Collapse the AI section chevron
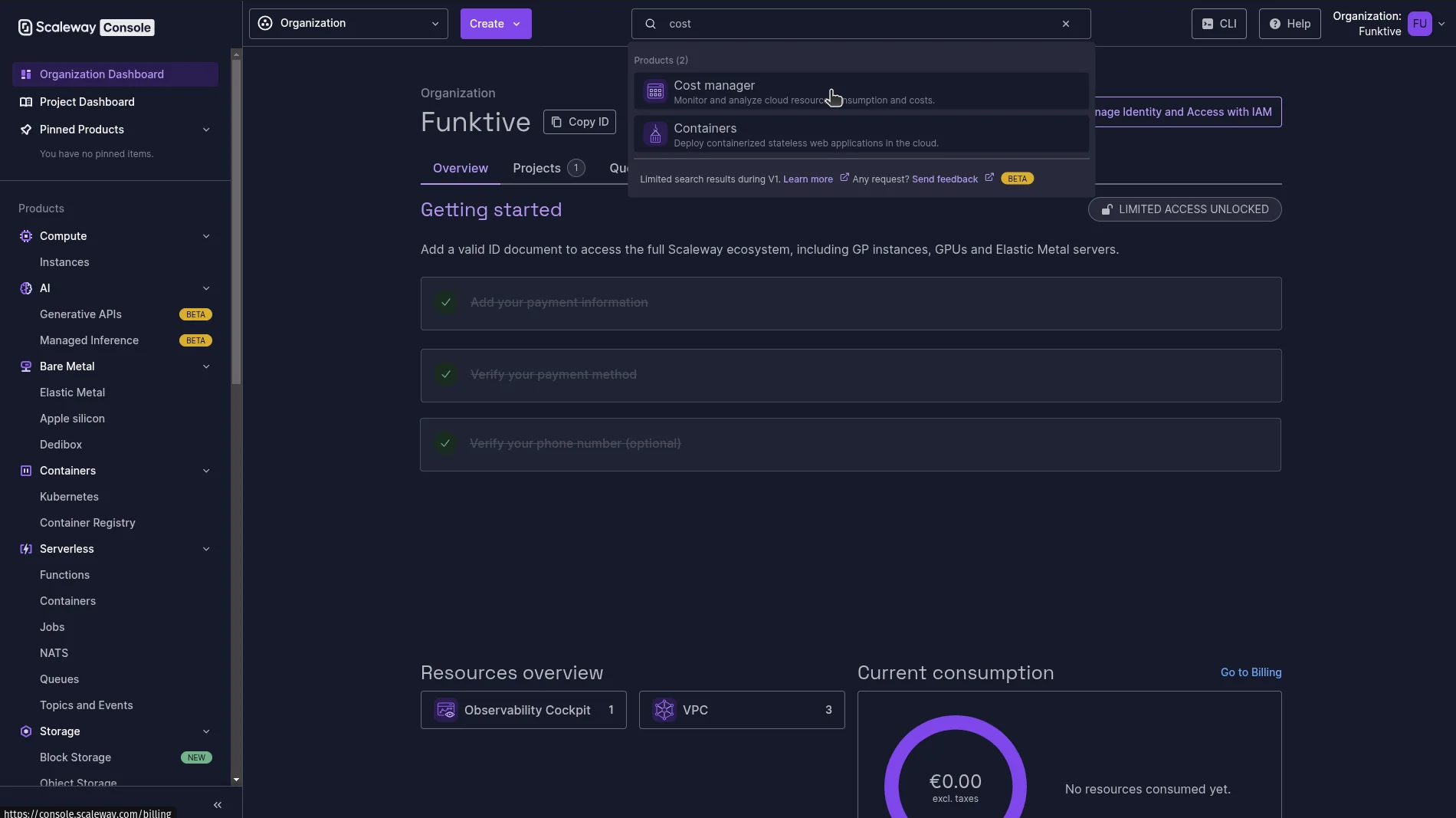This screenshot has height=818, width=1456. click(206, 288)
